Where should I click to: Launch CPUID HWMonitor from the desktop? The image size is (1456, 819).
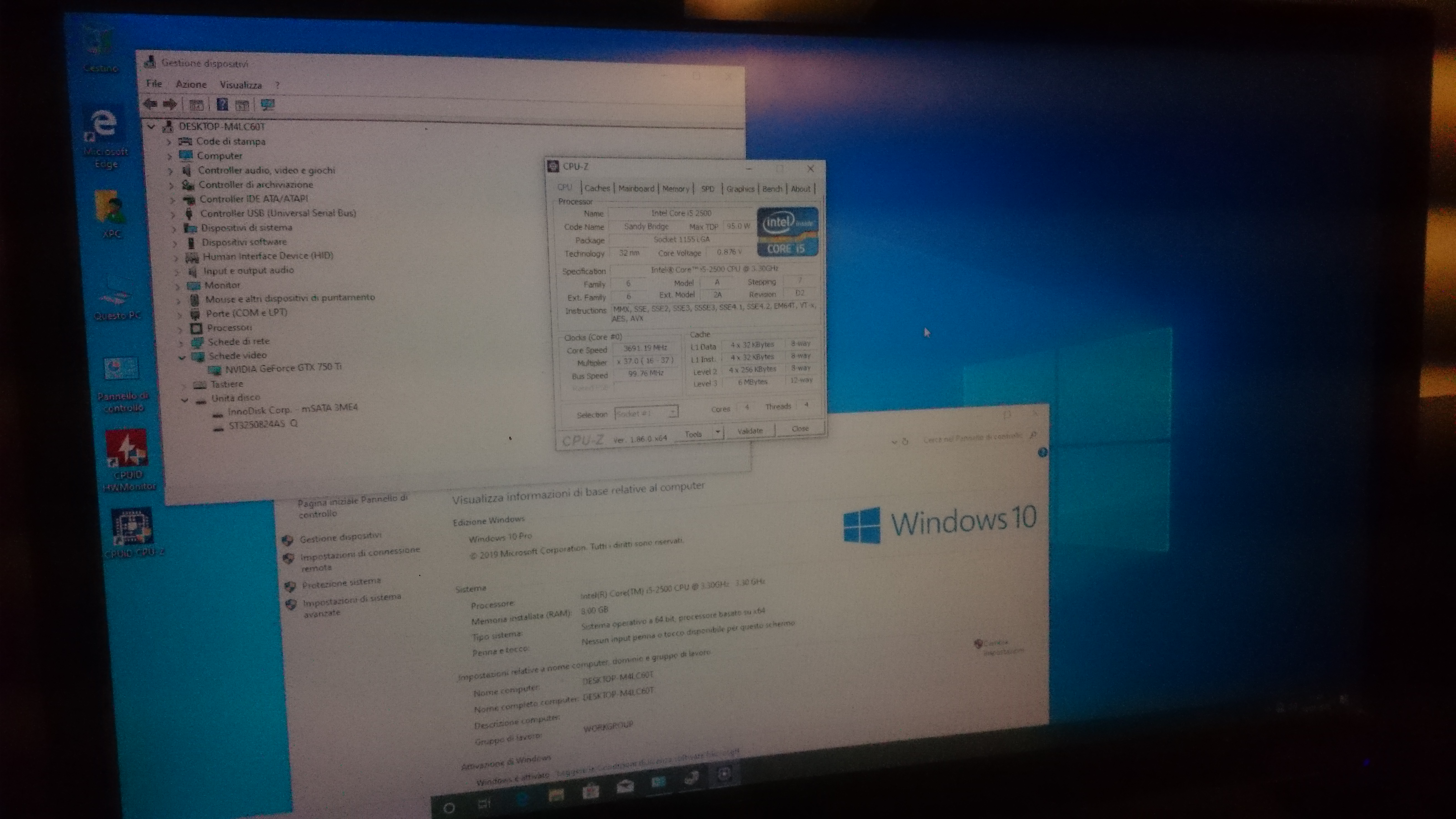(x=128, y=459)
